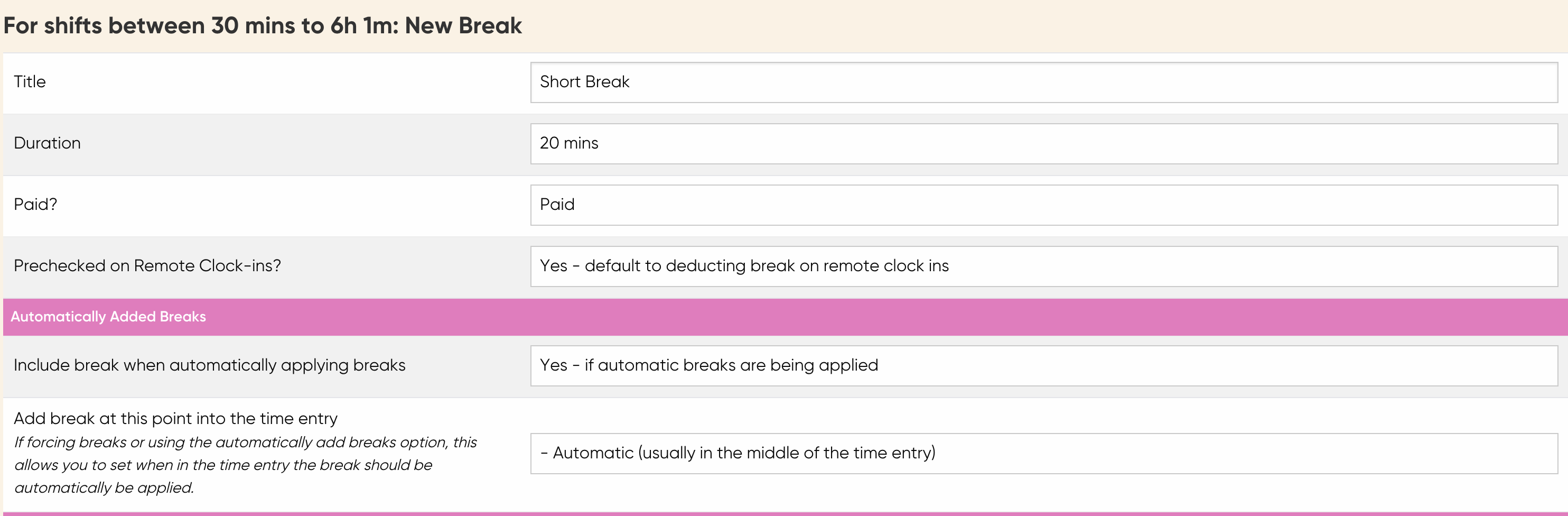This screenshot has height=516, width=1568.
Task: Click the Add break at this point label
Action: (175, 419)
